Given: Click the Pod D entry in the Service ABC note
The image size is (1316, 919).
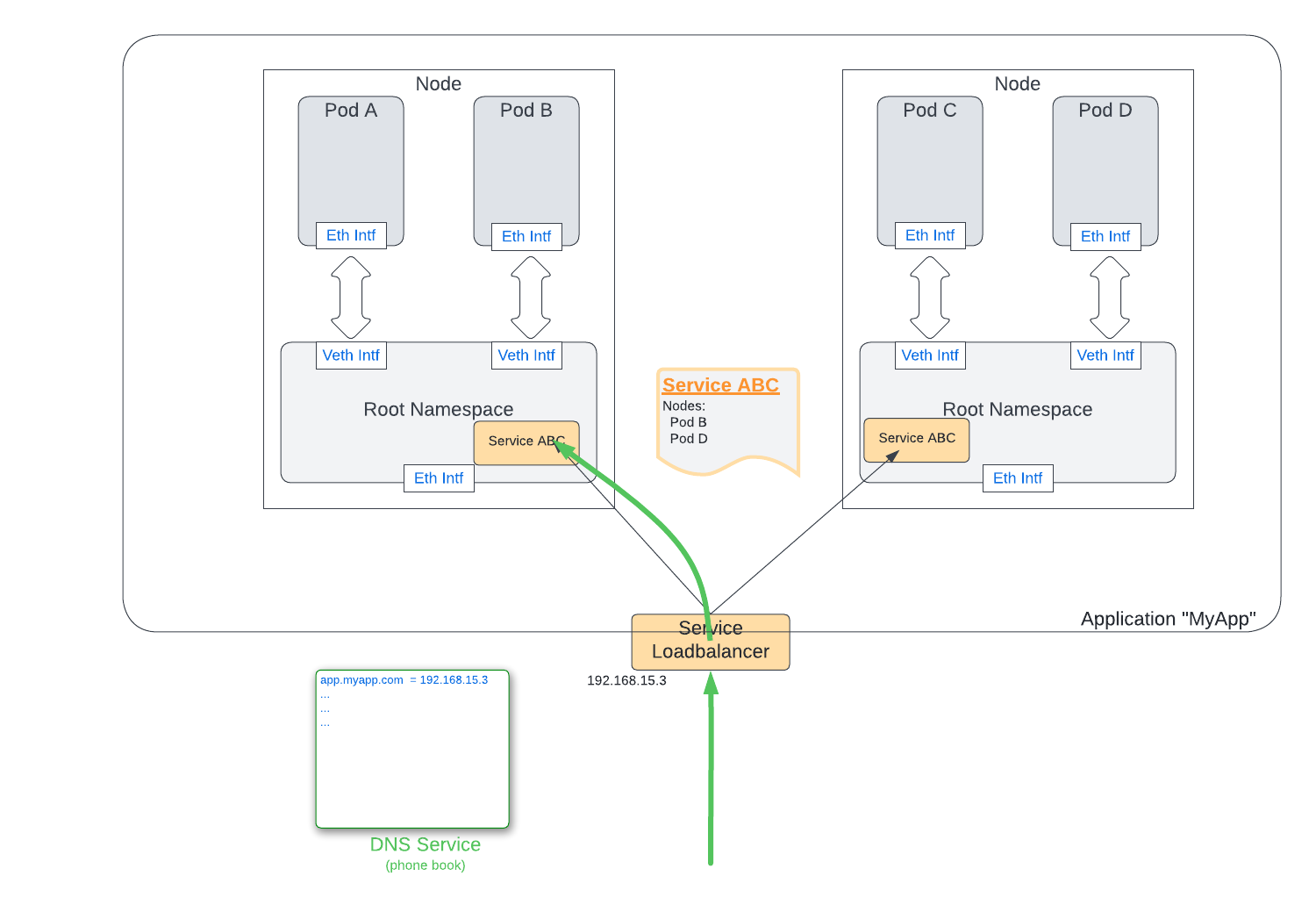Looking at the screenshot, I should pos(689,439).
